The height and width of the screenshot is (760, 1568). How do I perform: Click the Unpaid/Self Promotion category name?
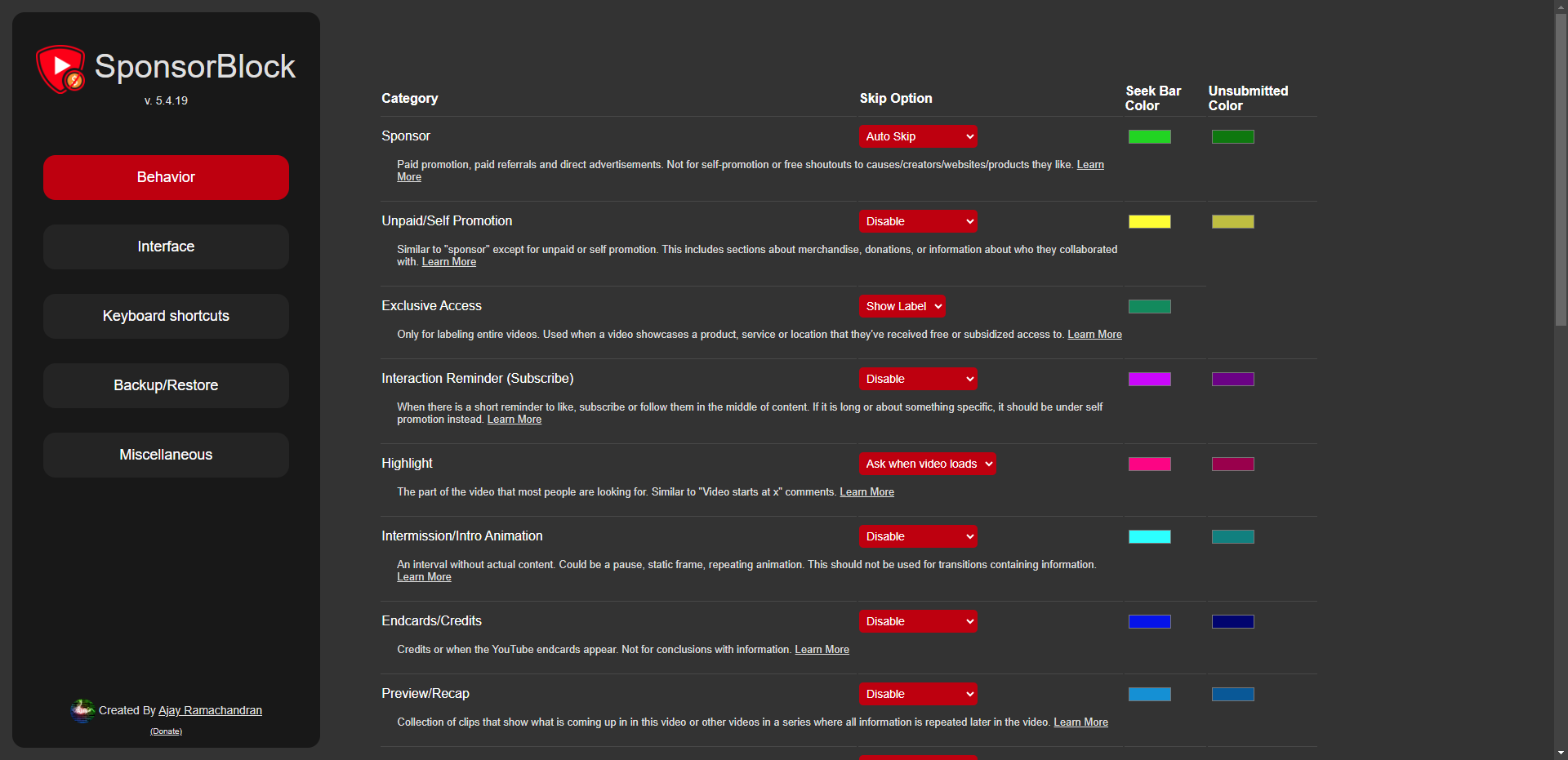tap(447, 221)
